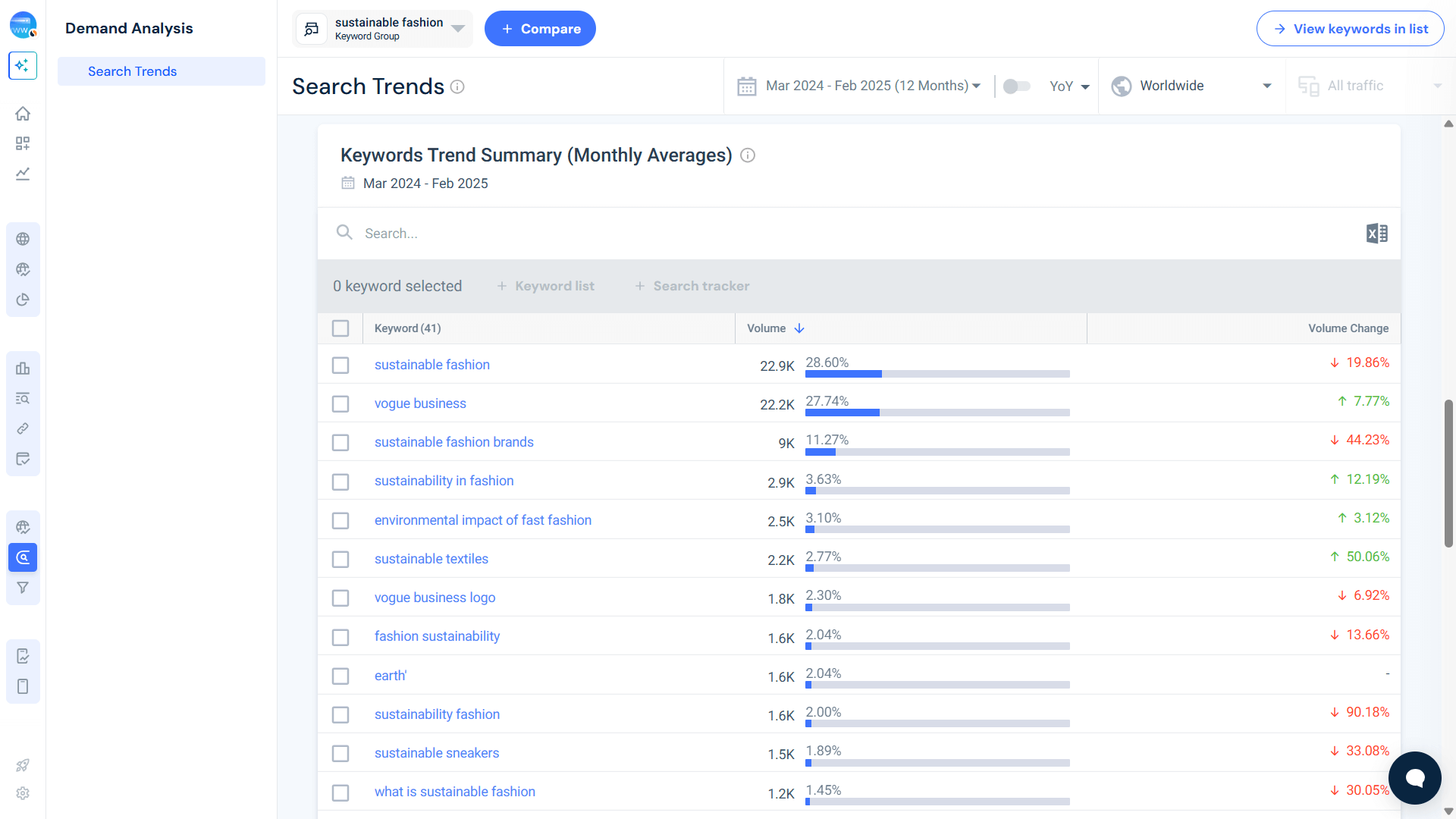
Task: Open the rocket icon near sidebar bottom
Action: (23, 765)
